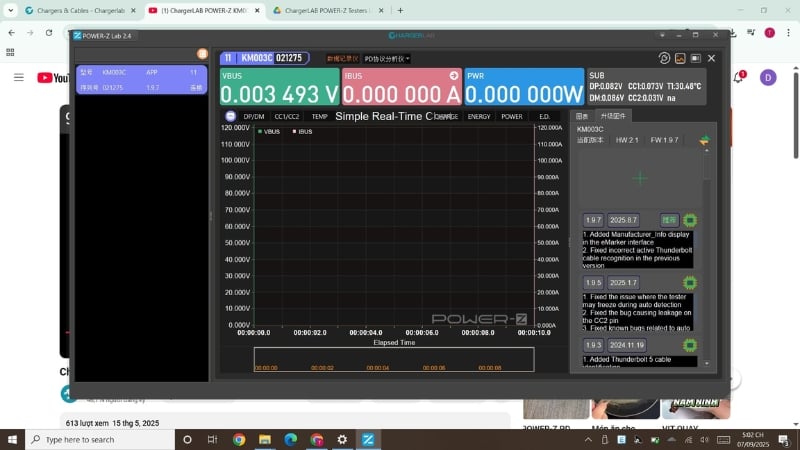800x450 pixels.
Task: Switch to ChargerLAB POWER-Z Testers browser tab
Action: (x=328, y=10)
